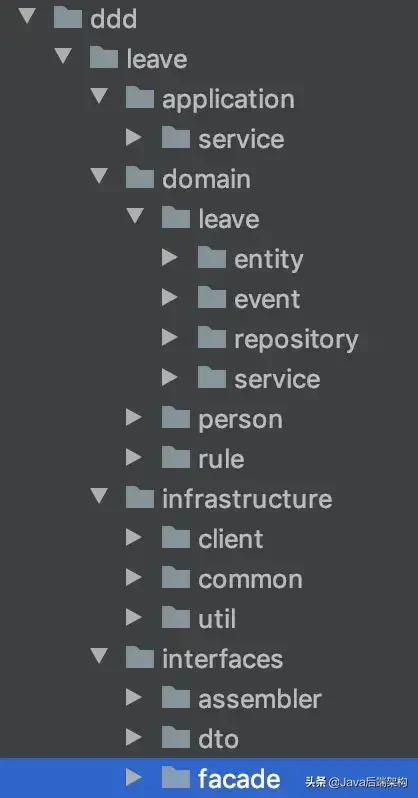
Task: Click the repository folder icon
Action: tap(212, 338)
